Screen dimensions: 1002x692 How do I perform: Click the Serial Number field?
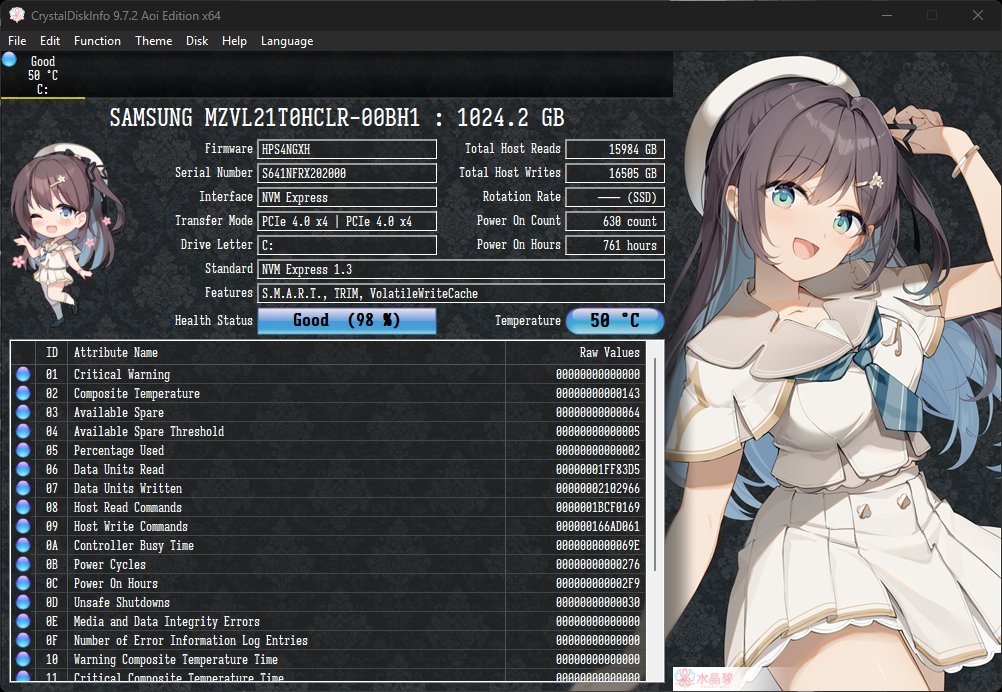coord(347,173)
